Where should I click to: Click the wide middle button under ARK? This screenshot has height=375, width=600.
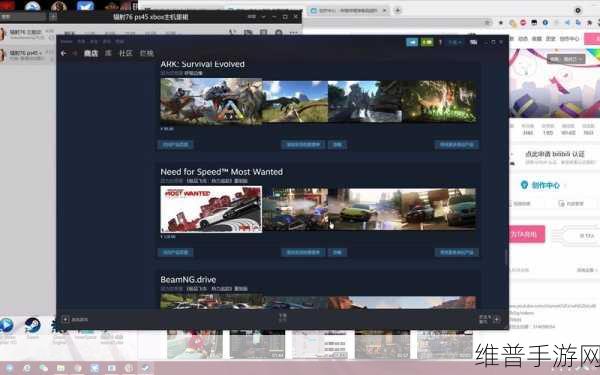coord(303,145)
